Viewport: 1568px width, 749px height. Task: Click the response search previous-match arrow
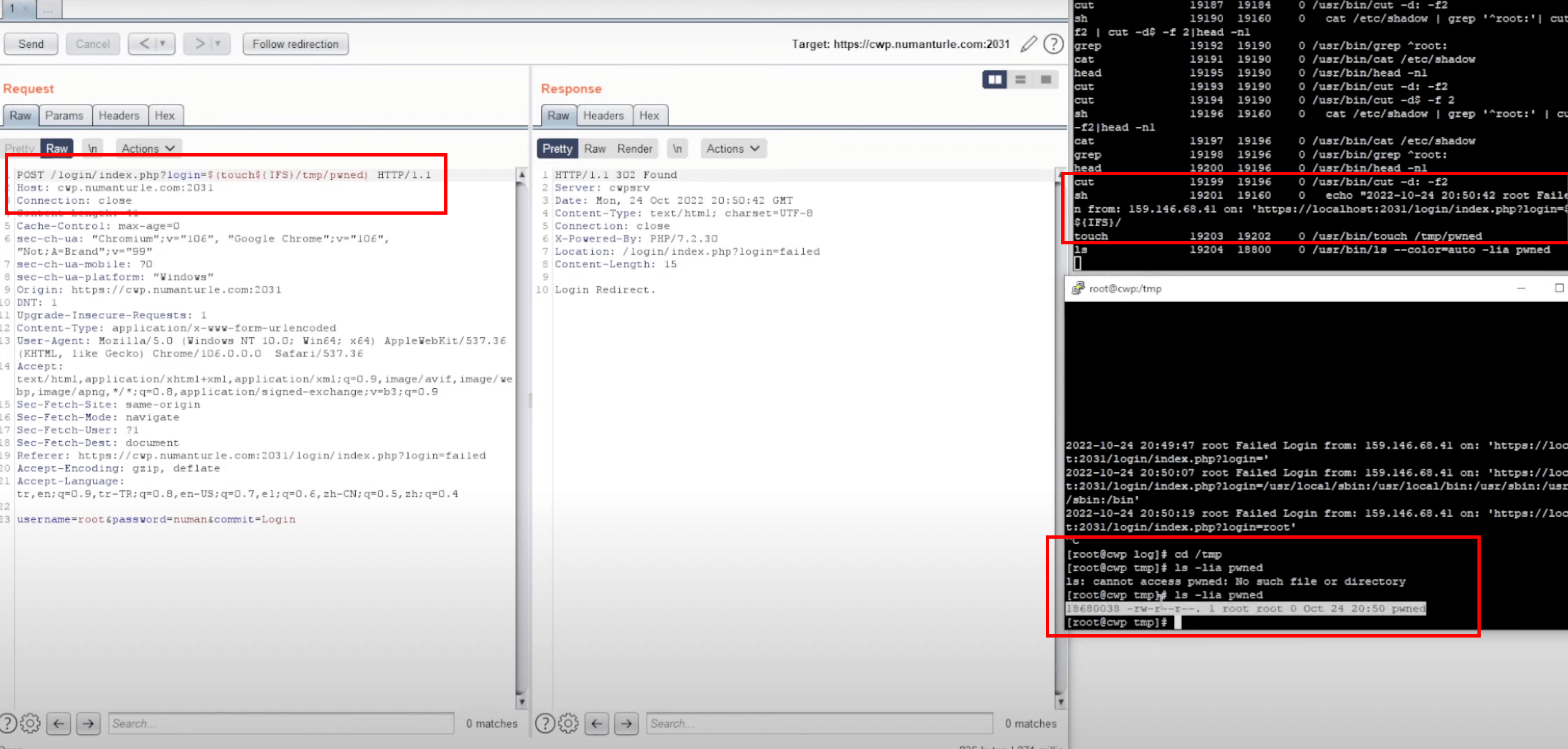[x=597, y=723]
